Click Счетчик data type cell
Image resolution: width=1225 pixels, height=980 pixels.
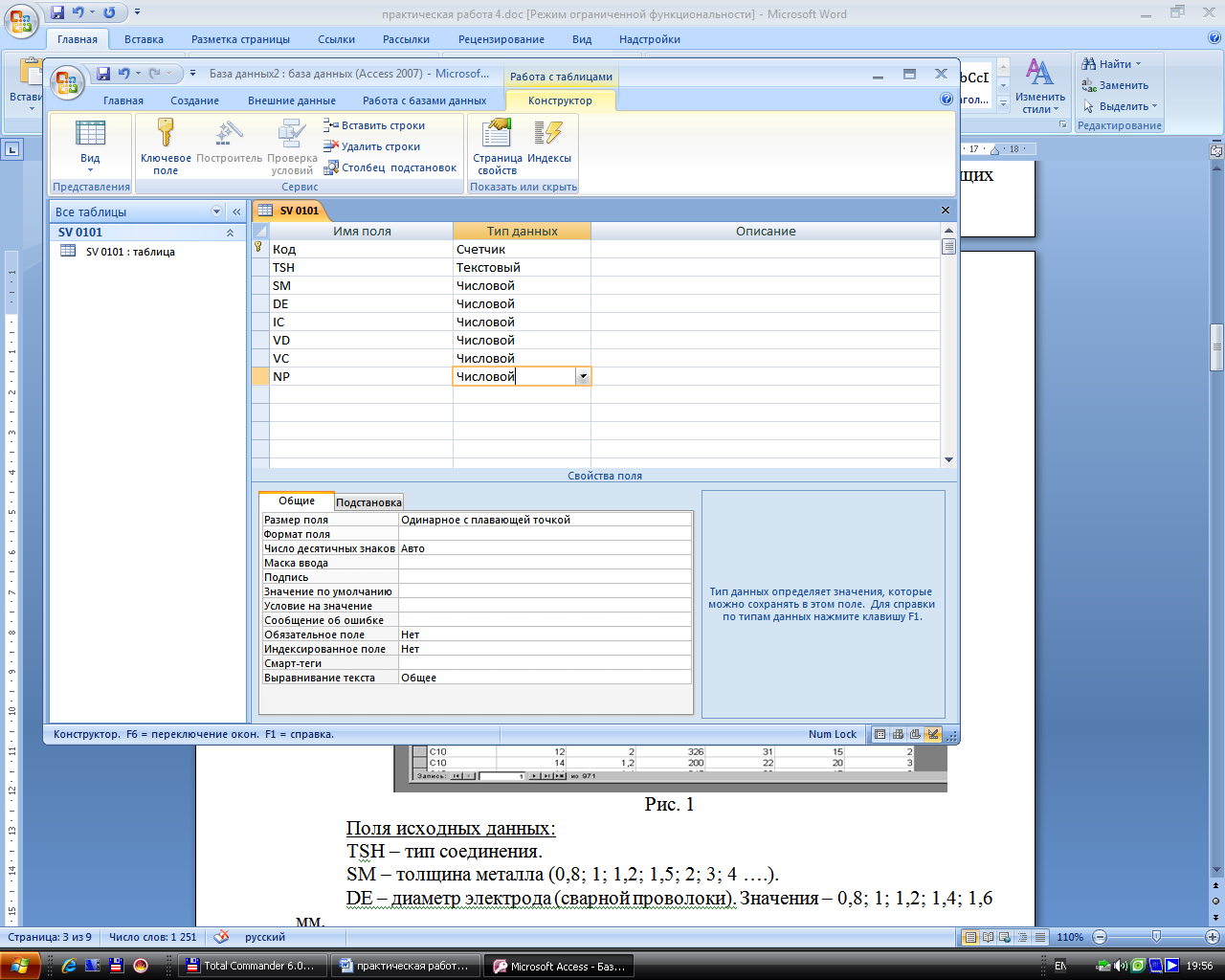[x=522, y=250]
